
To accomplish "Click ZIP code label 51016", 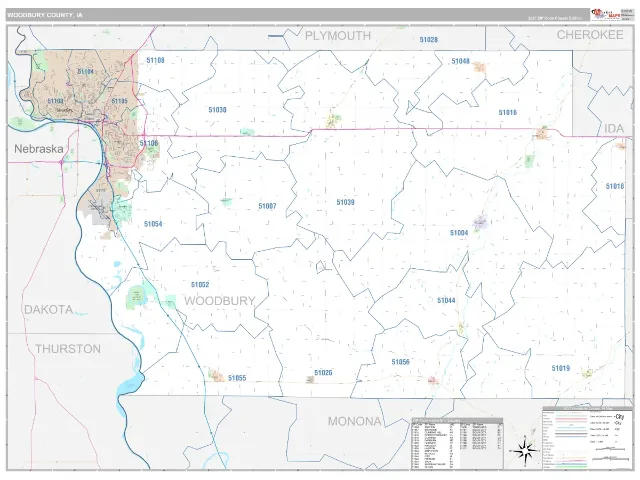I will [x=508, y=112].
